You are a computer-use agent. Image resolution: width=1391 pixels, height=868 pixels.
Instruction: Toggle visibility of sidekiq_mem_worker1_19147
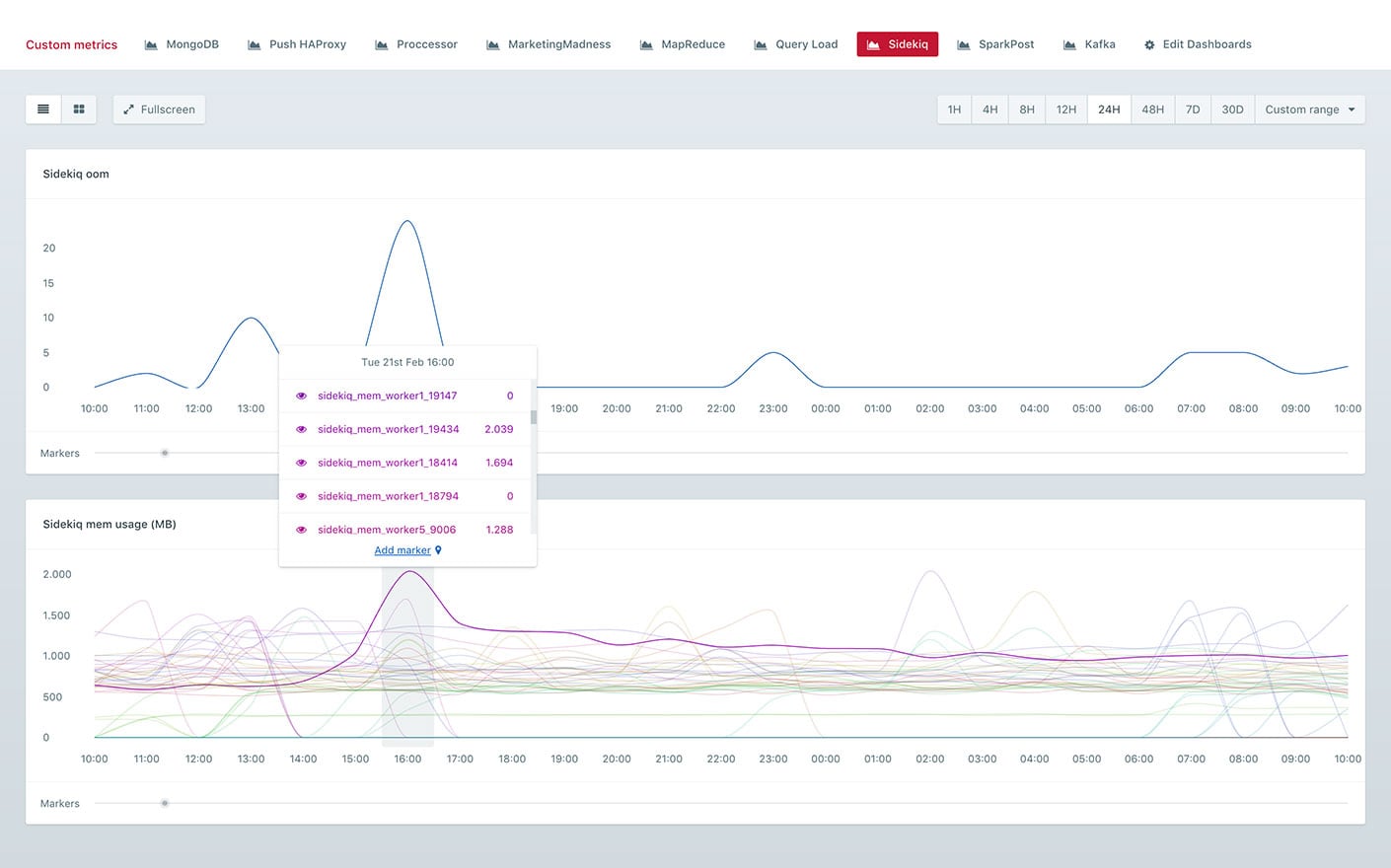click(301, 396)
